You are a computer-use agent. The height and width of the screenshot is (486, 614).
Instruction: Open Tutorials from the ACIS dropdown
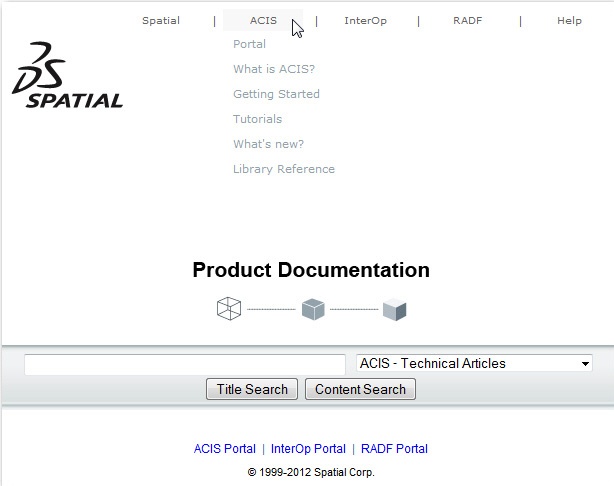click(x=257, y=119)
